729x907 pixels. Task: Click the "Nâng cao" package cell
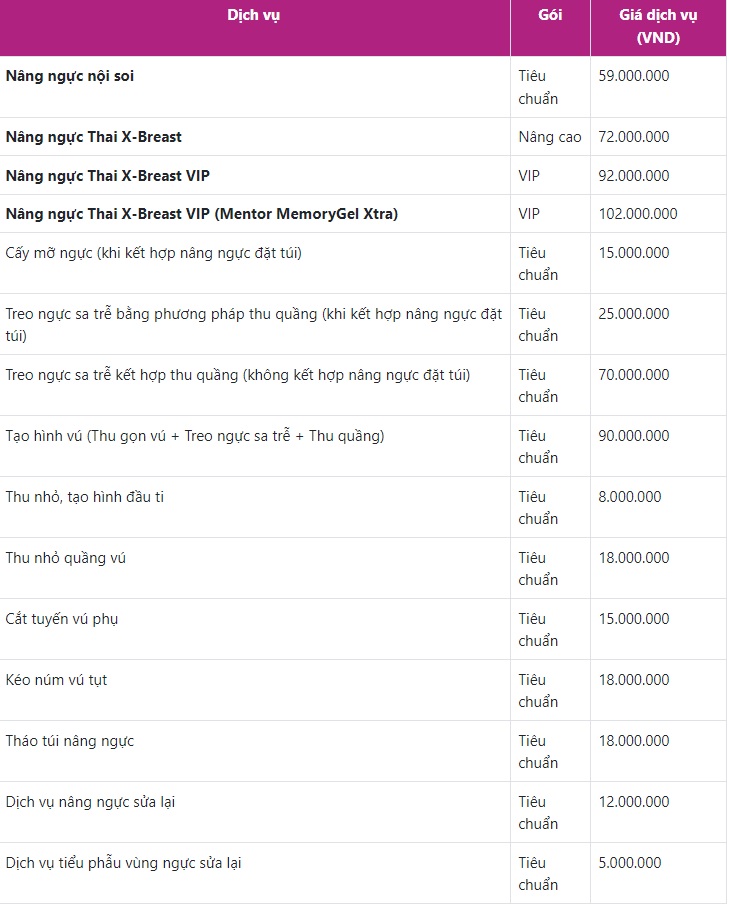tap(550, 137)
